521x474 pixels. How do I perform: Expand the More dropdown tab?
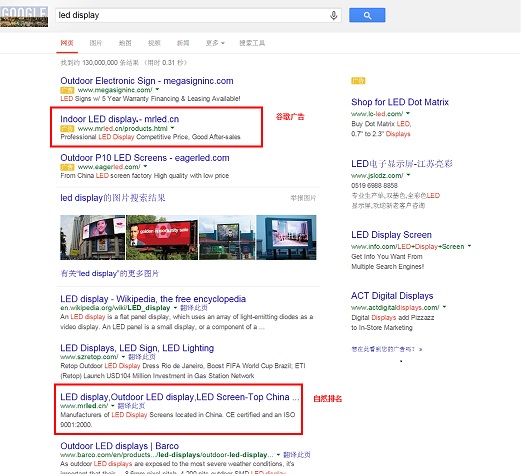(215, 43)
